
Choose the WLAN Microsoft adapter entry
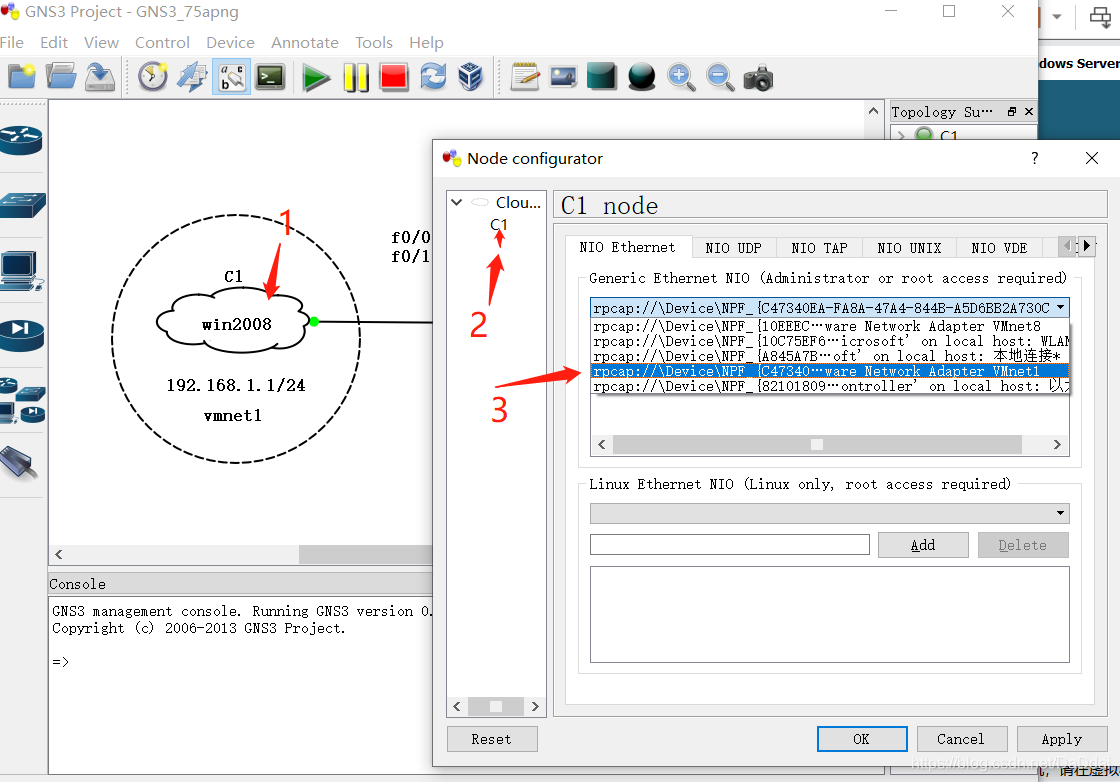[830, 341]
